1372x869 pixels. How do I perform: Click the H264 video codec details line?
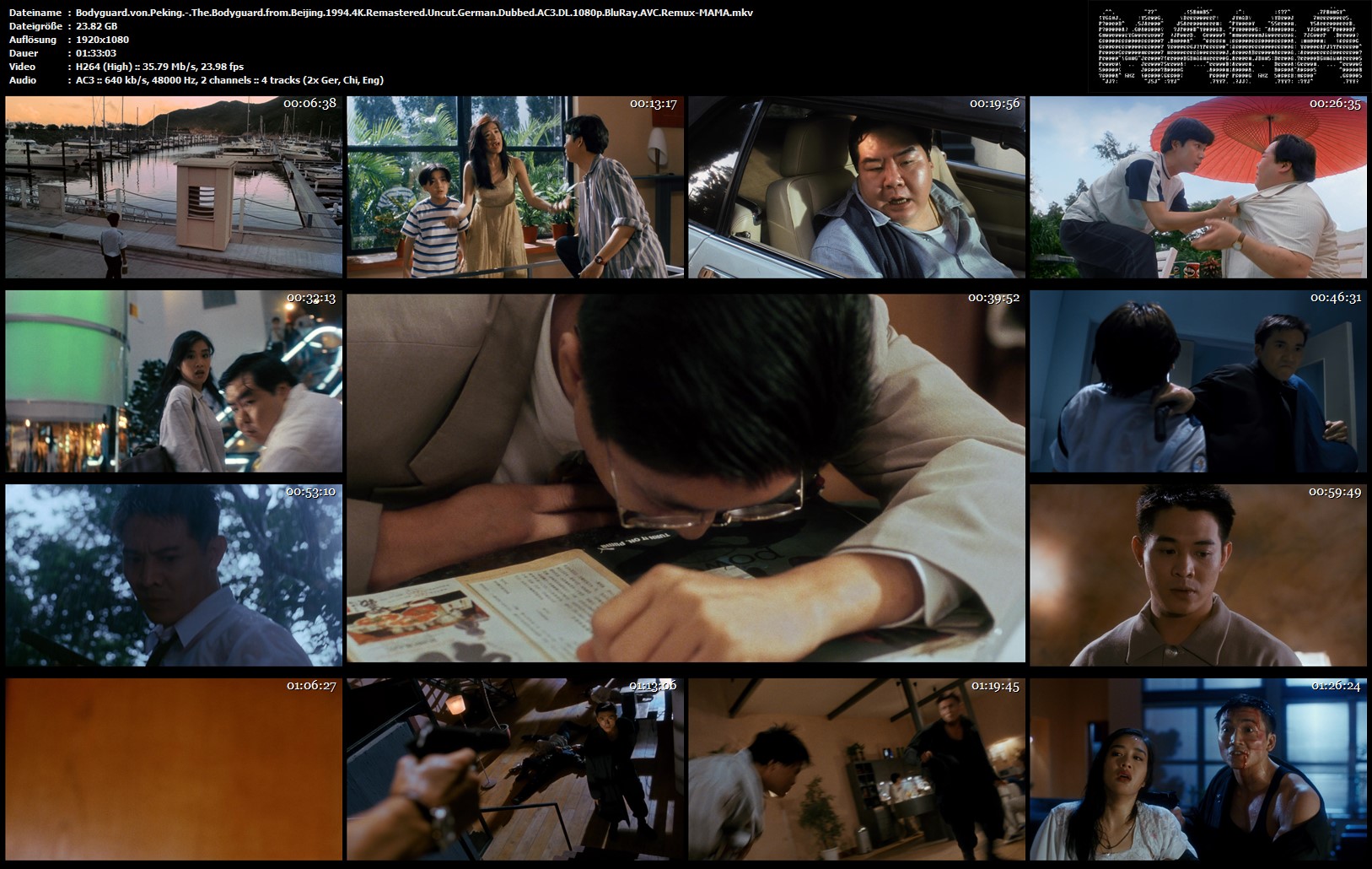click(x=159, y=67)
